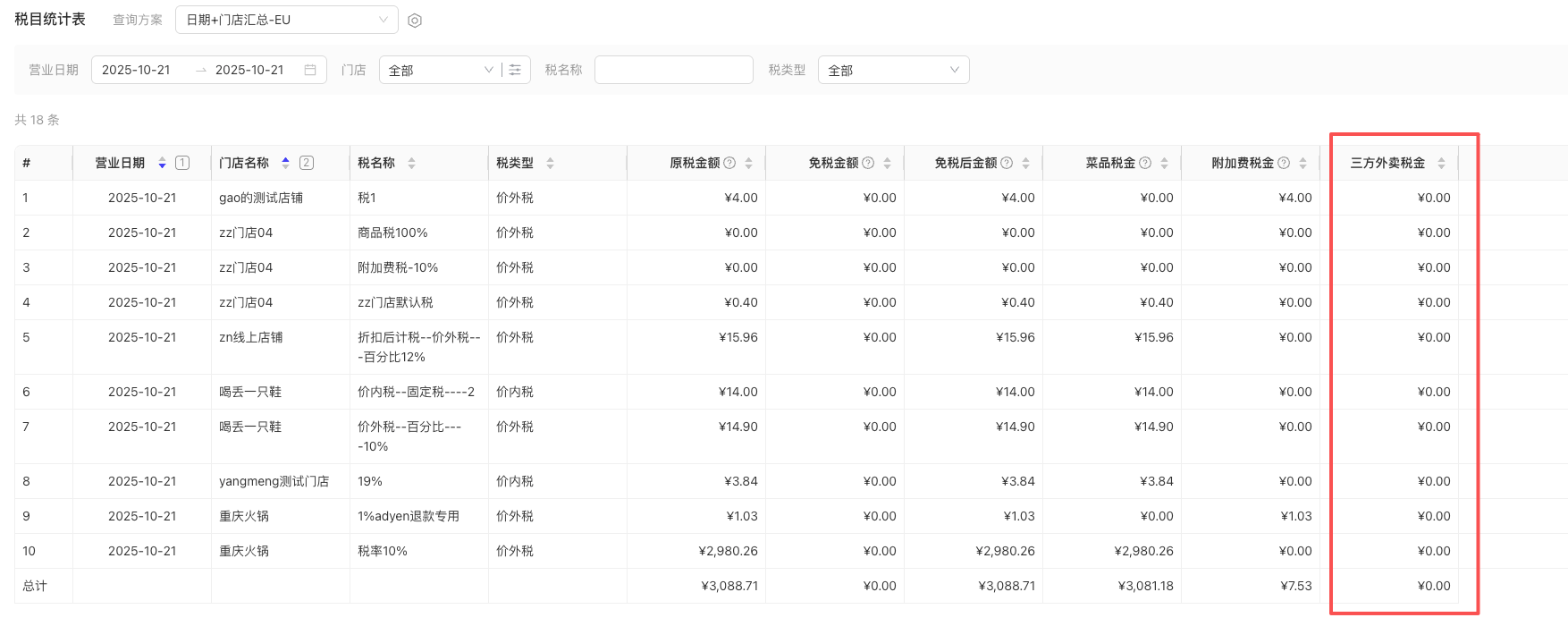Image resolution: width=1568 pixels, height=643 pixels.
Task: Toggle sort on 门店名称 column
Action: tap(285, 163)
